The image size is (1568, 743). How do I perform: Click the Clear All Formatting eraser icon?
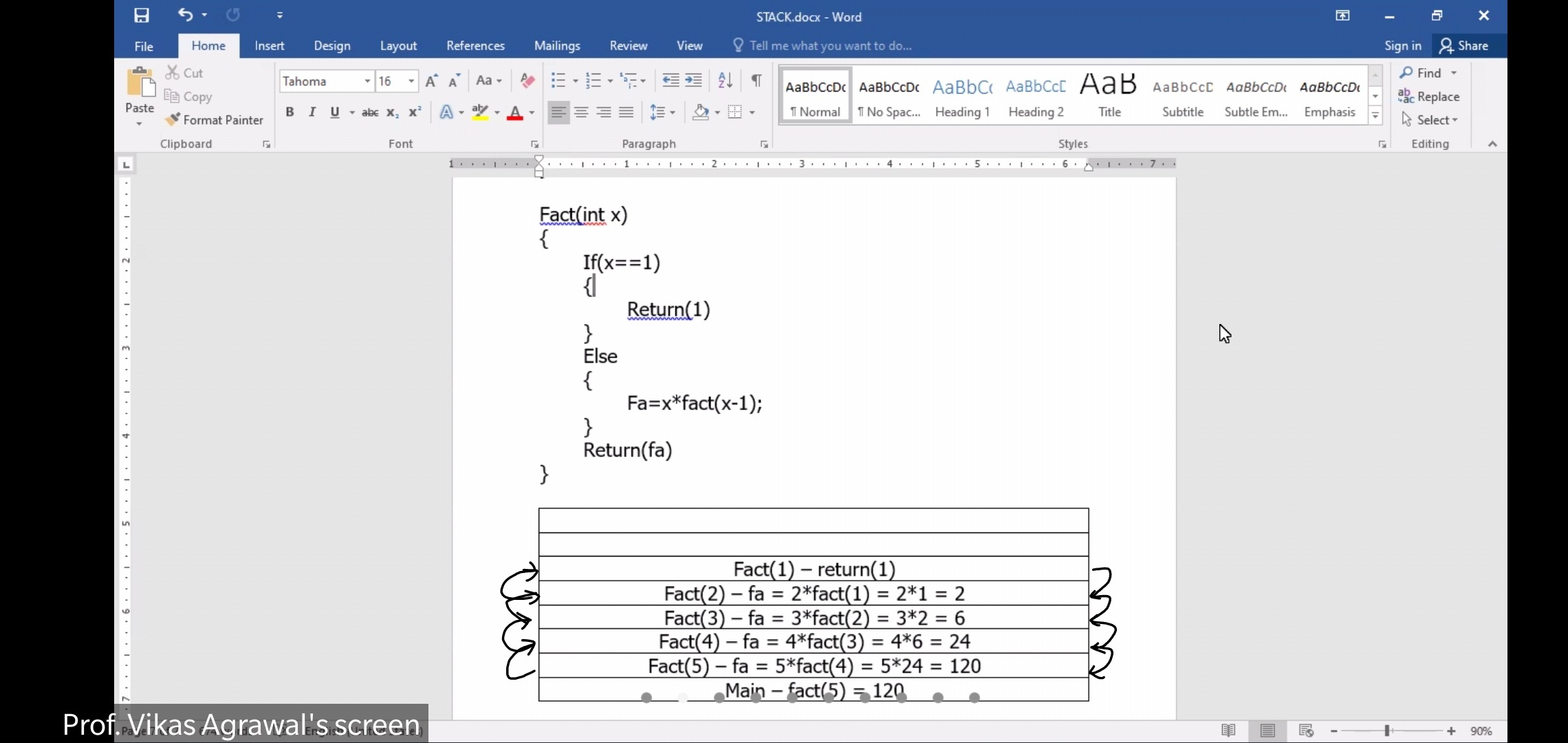point(527,80)
